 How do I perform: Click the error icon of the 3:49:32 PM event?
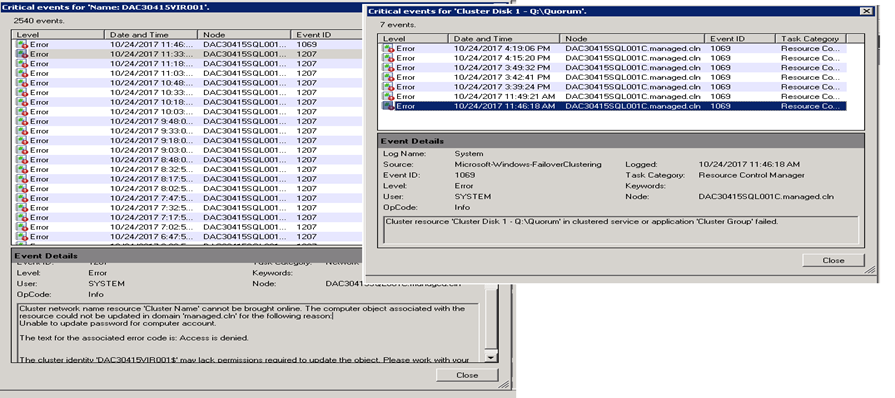pos(388,68)
